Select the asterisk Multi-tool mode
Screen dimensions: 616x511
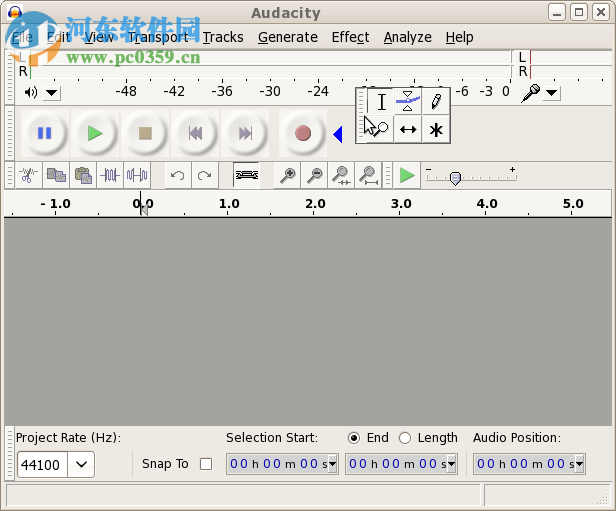coord(436,129)
